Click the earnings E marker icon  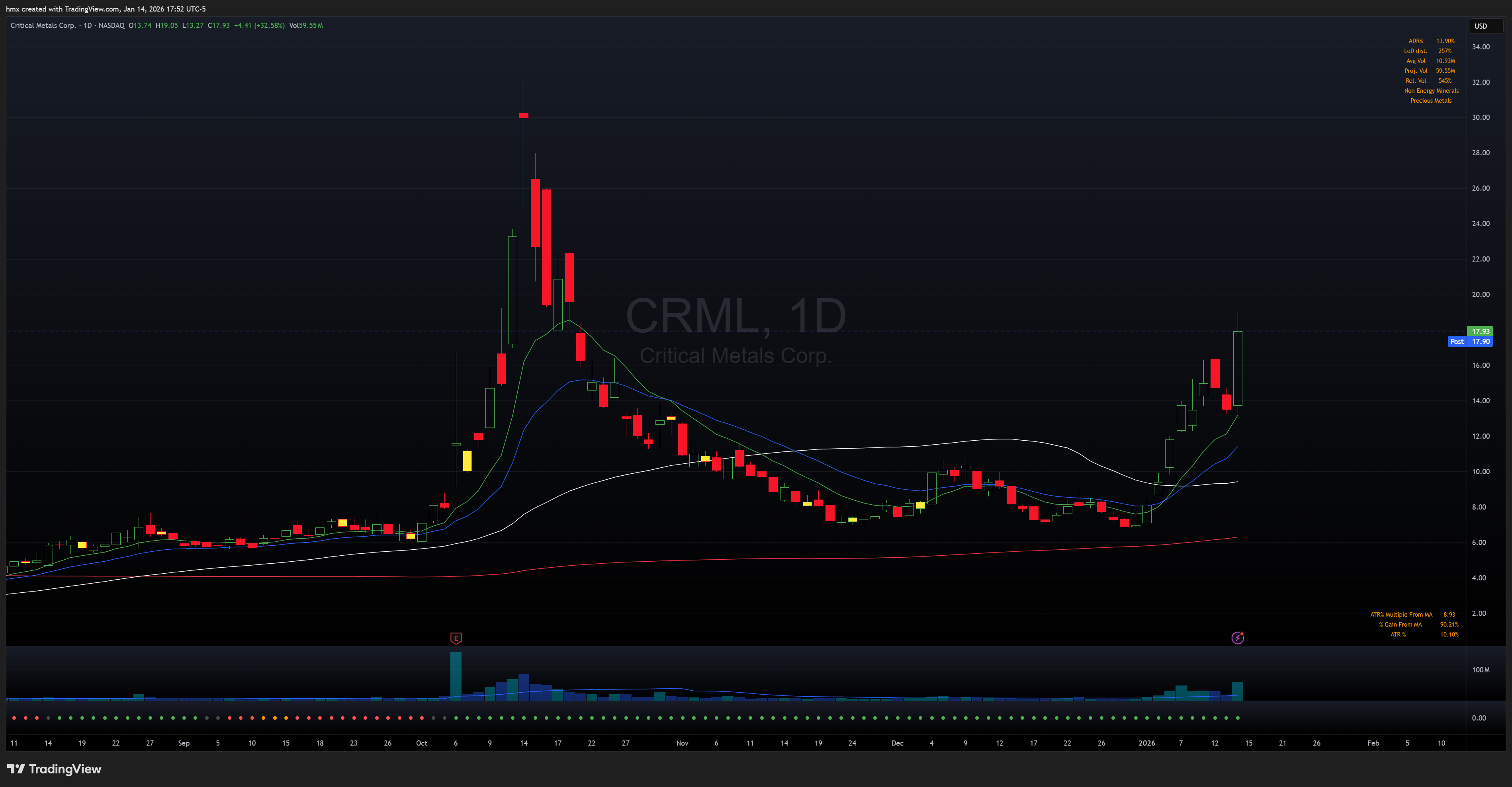[456, 638]
